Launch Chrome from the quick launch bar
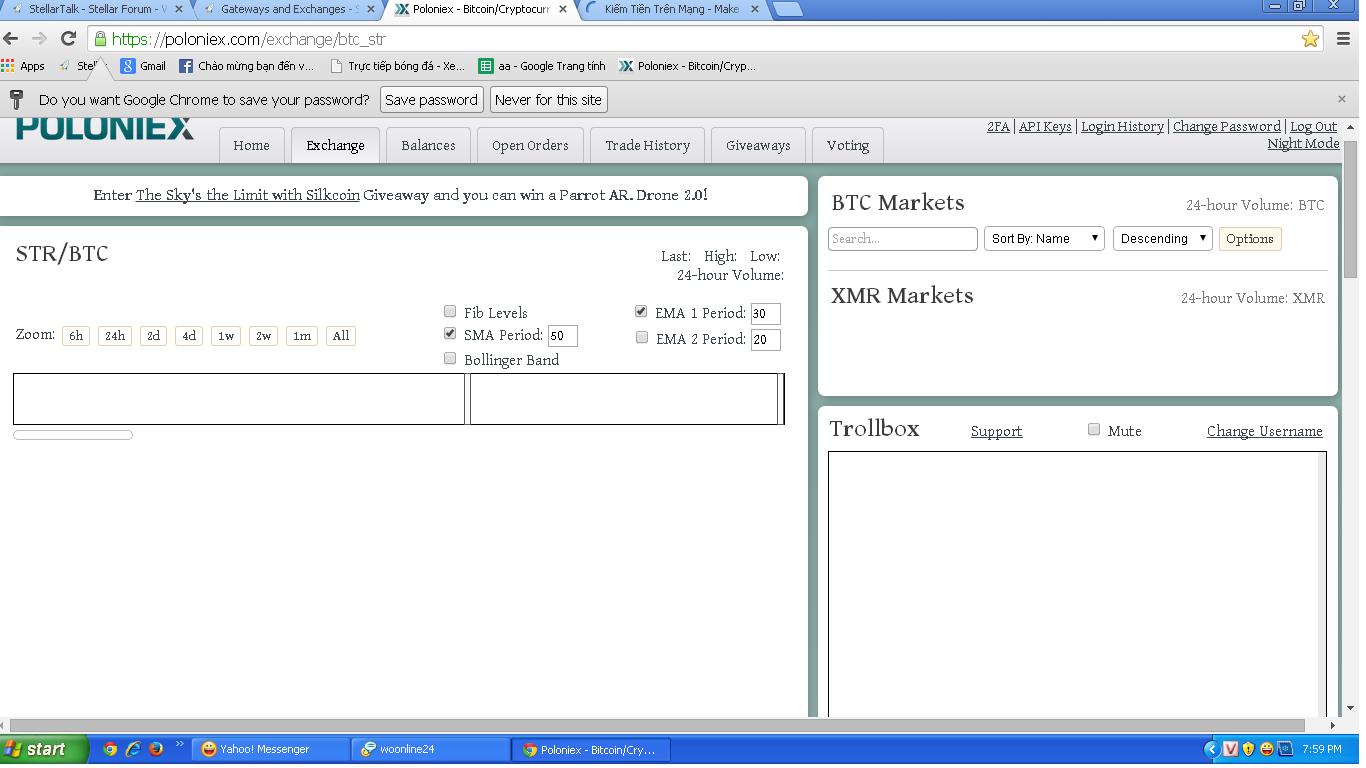Screen dimensions: 1366x768 click(110, 749)
